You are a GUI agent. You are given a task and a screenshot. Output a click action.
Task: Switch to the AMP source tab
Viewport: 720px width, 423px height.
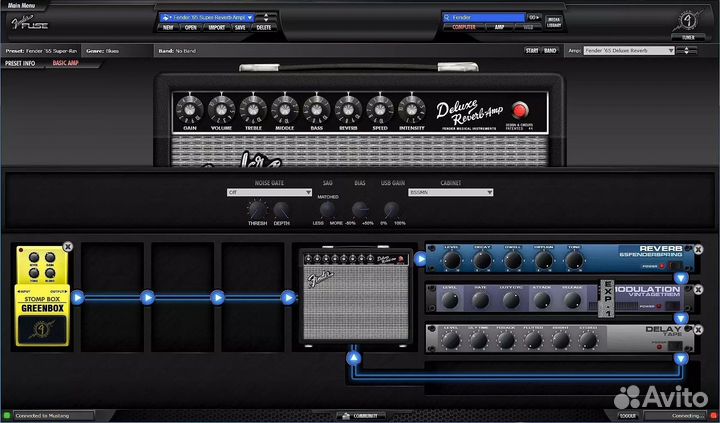point(500,28)
